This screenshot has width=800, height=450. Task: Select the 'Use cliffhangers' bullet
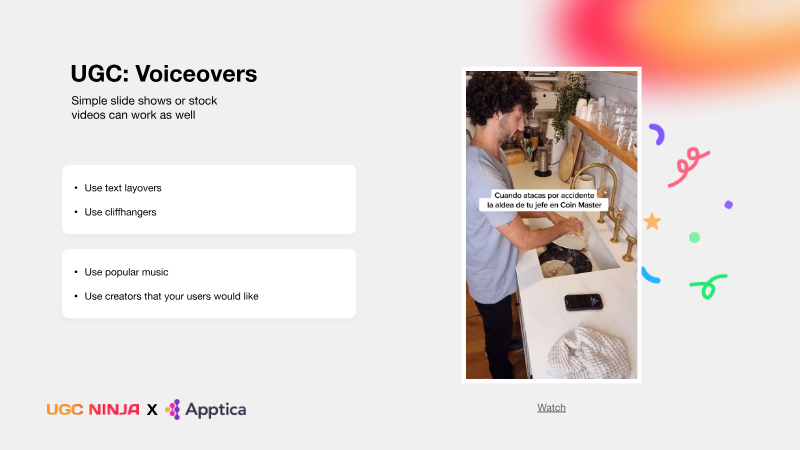coord(120,212)
